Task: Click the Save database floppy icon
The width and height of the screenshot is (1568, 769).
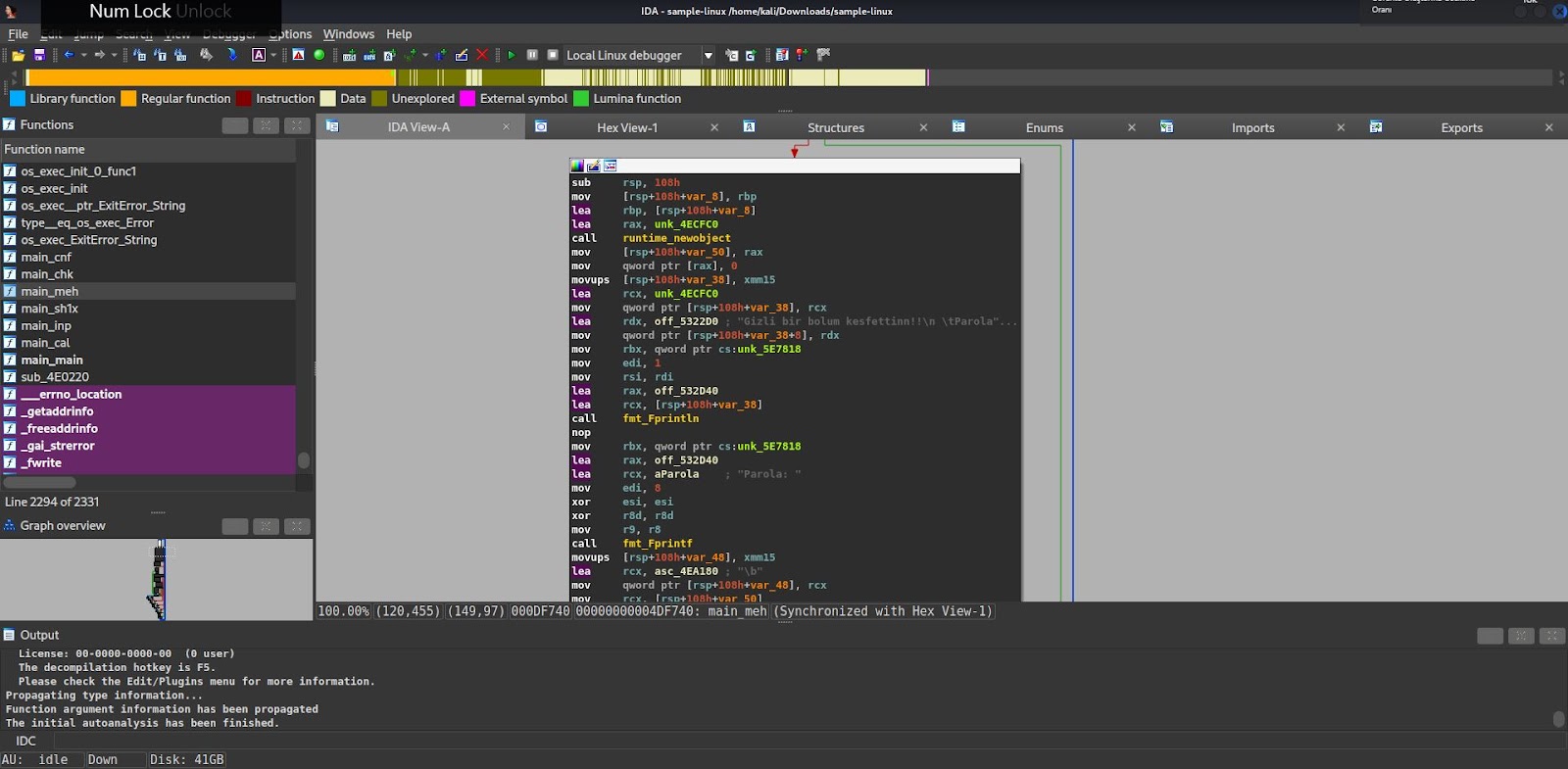Action: [x=39, y=55]
